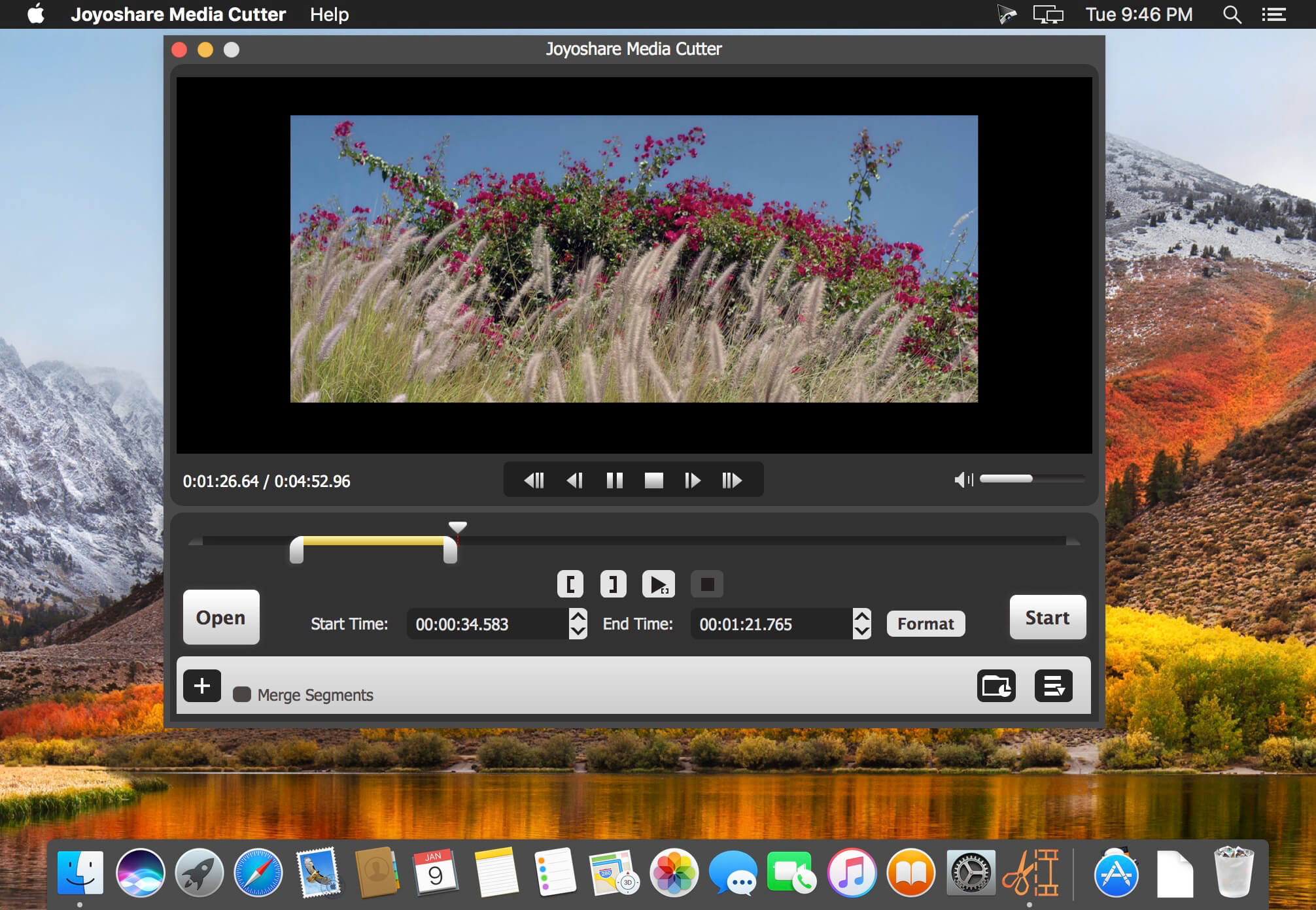Stop the segment preview playback

pyautogui.click(x=707, y=584)
